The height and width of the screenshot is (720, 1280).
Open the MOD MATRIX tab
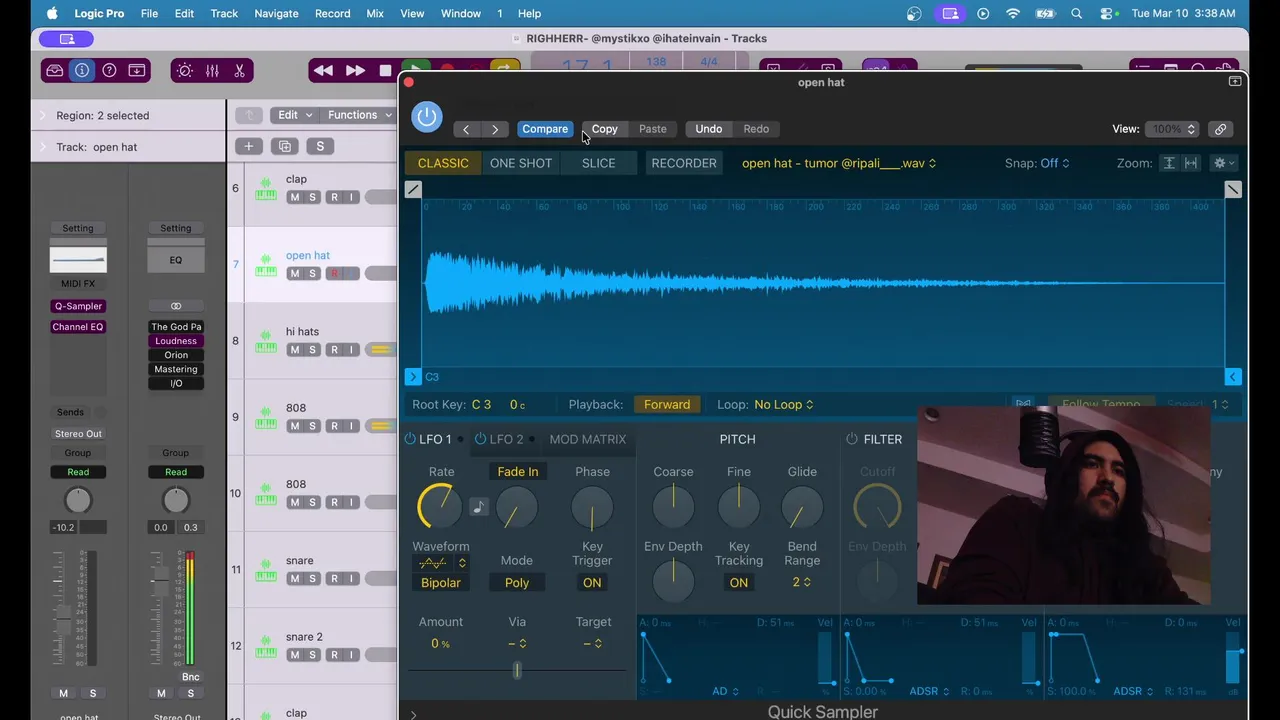588,439
